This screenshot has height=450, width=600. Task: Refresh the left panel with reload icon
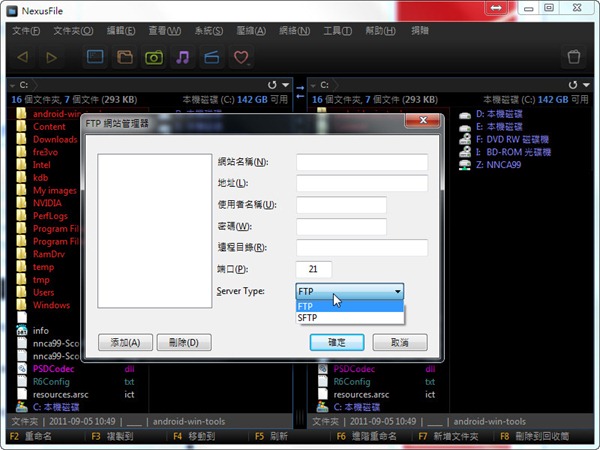(272, 85)
